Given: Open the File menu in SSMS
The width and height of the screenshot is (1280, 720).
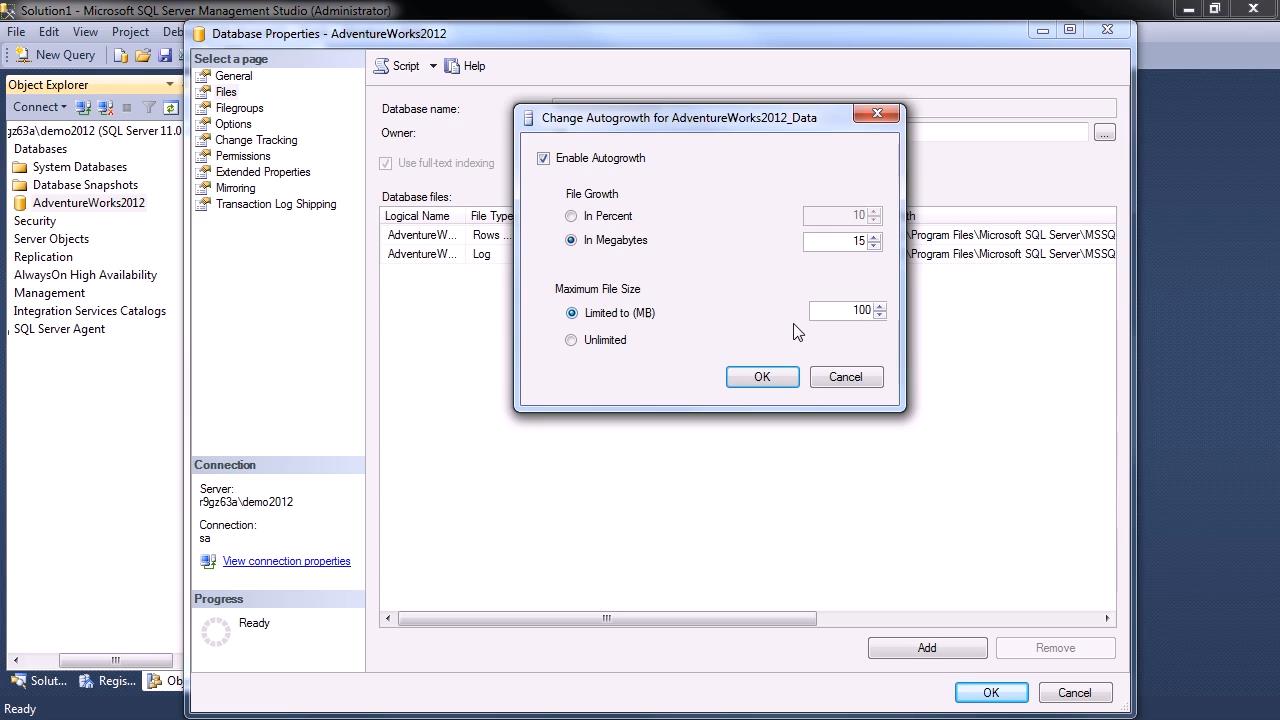Looking at the screenshot, I should (16, 32).
